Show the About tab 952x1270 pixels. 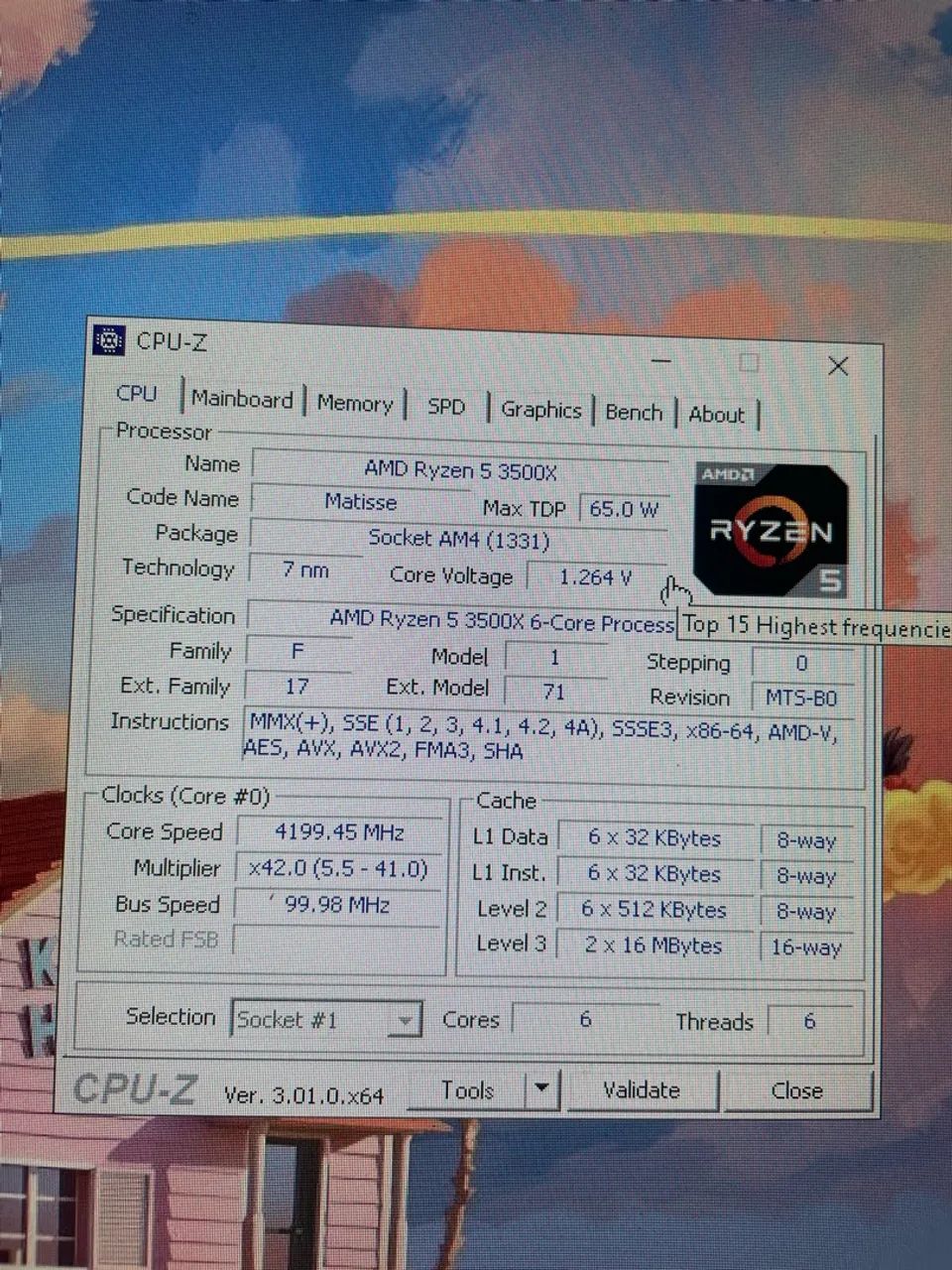716,415
